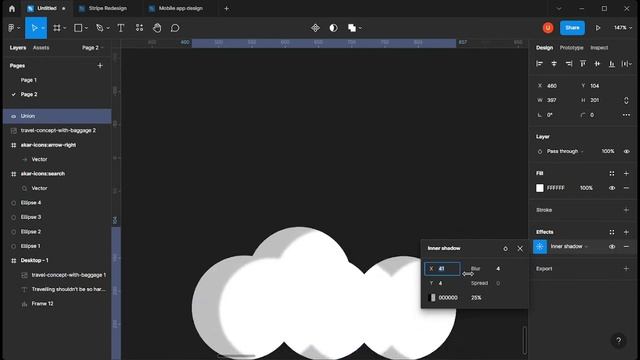The width and height of the screenshot is (640, 360).
Task: Add an export setting
Action: pos(626,269)
